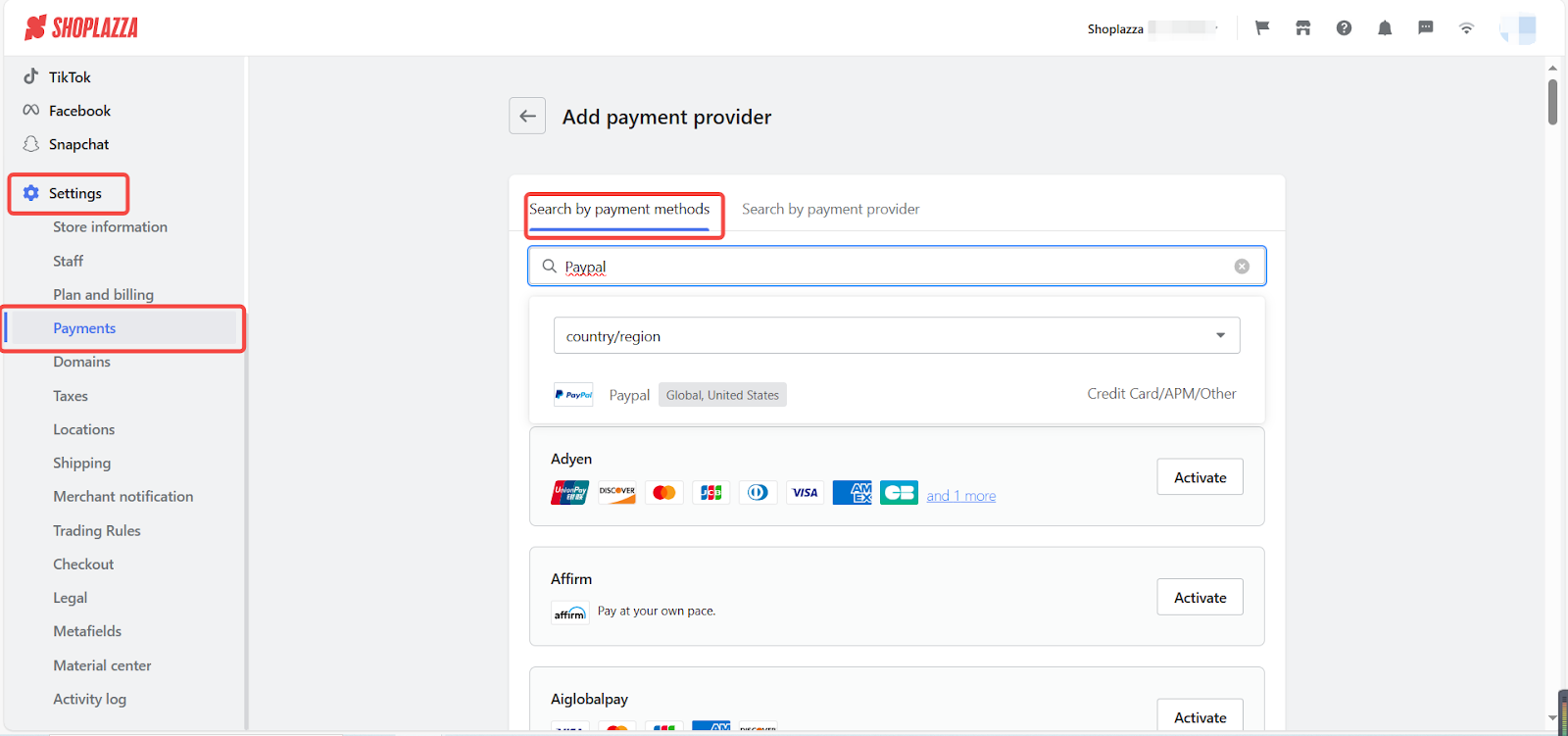
Task: Click the 'and 1 more' link
Action: [x=960, y=496]
